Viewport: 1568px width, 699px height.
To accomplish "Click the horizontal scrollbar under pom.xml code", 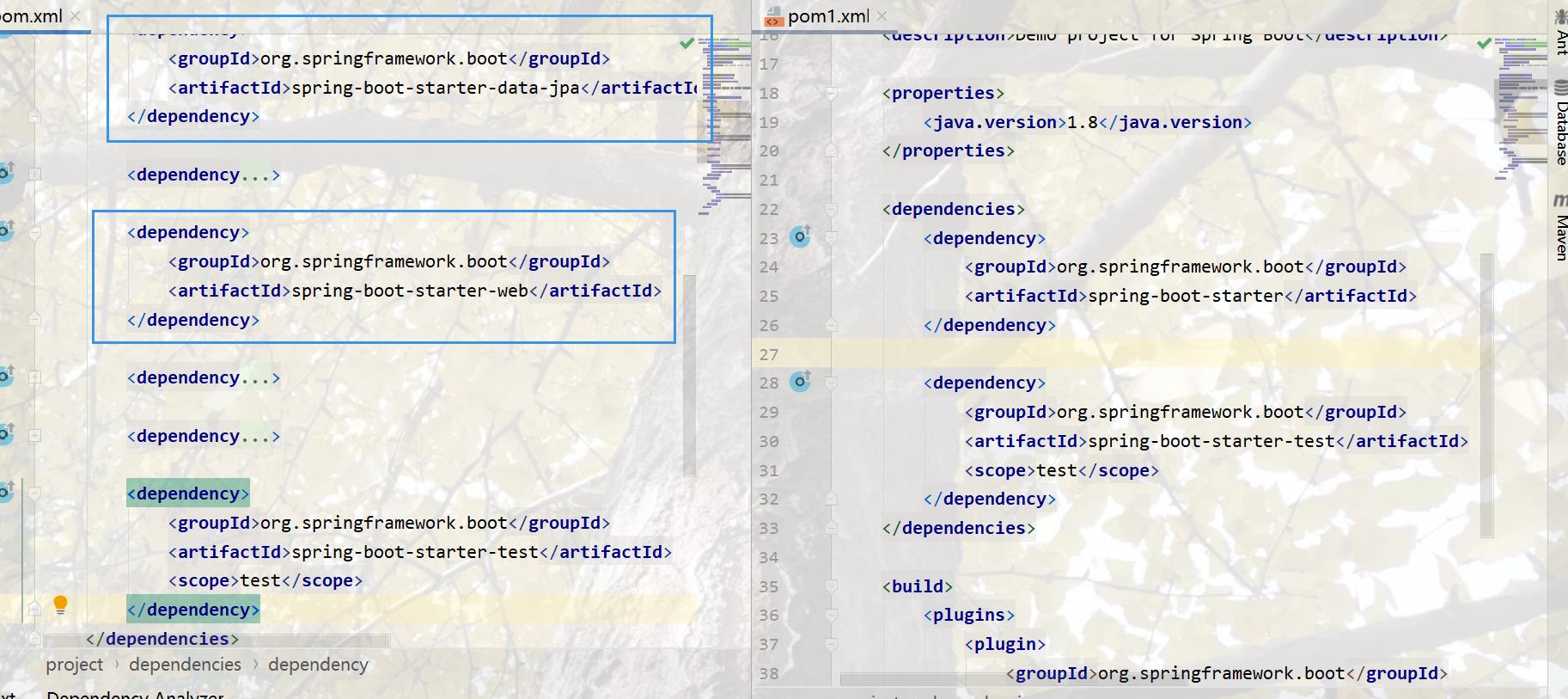I will 217,640.
